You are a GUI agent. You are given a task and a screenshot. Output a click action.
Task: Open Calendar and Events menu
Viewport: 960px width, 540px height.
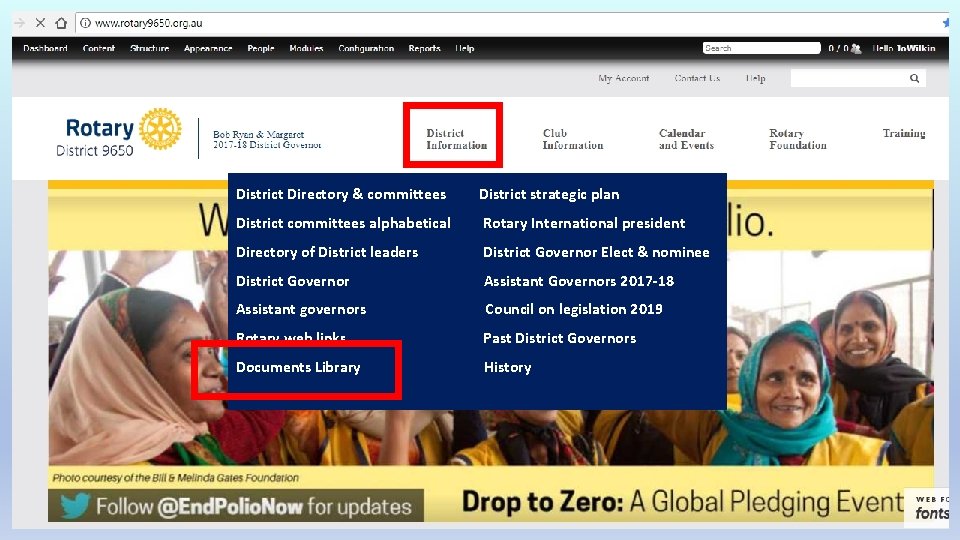(x=686, y=139)
